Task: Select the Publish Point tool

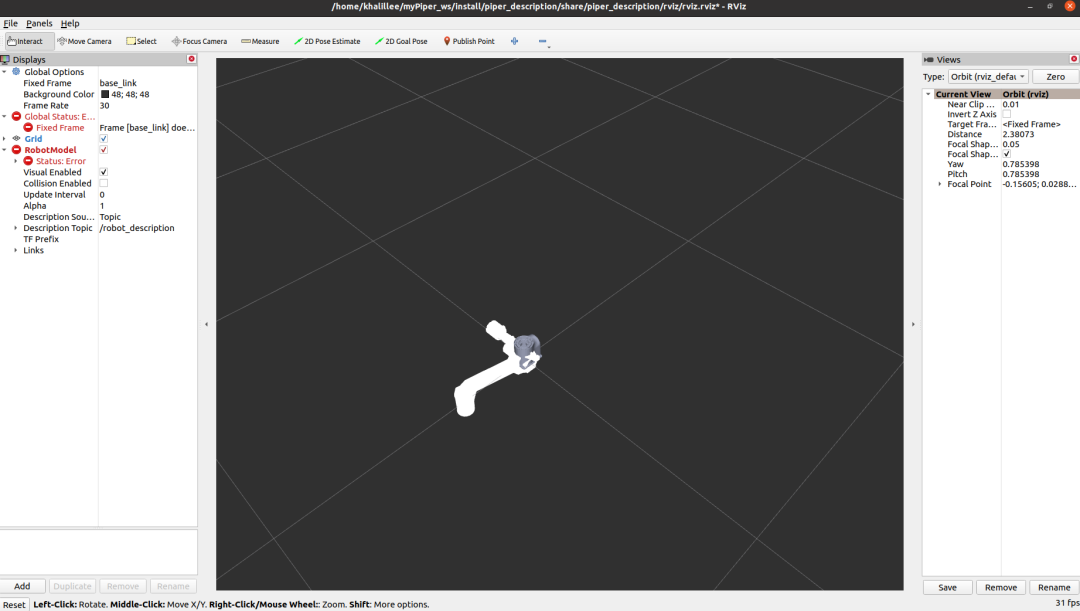Action: (x=469, y=41)
